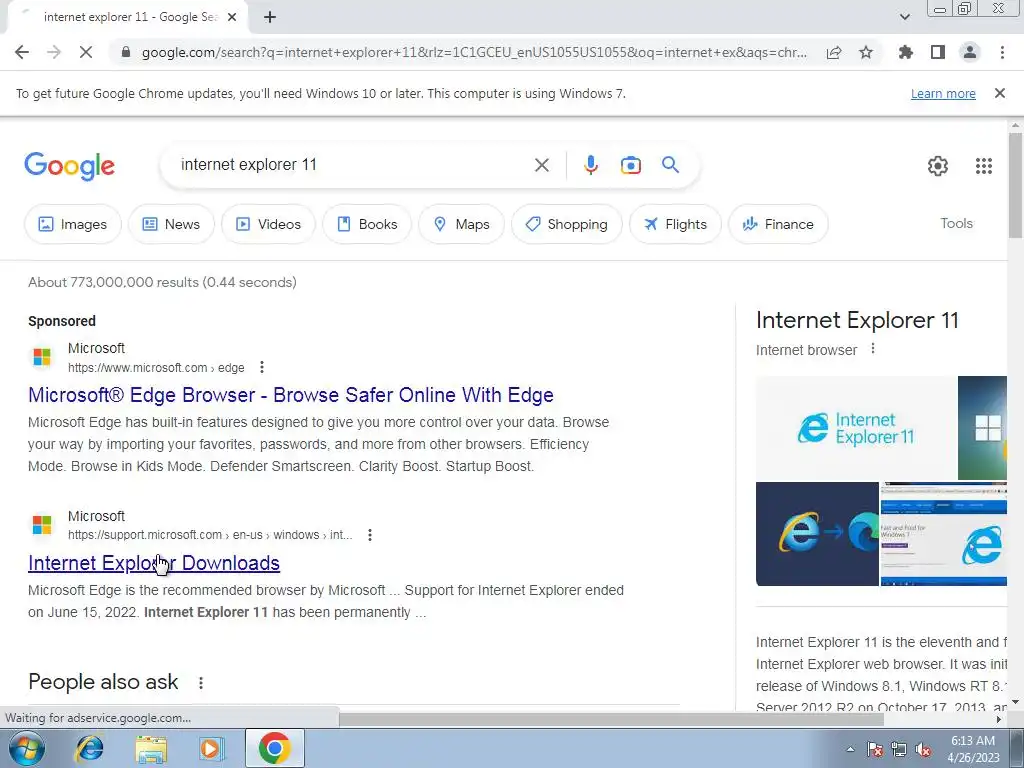1024x768 pixels.
Task: Start voice search with the microphone
Action: (x=591, y=165)
